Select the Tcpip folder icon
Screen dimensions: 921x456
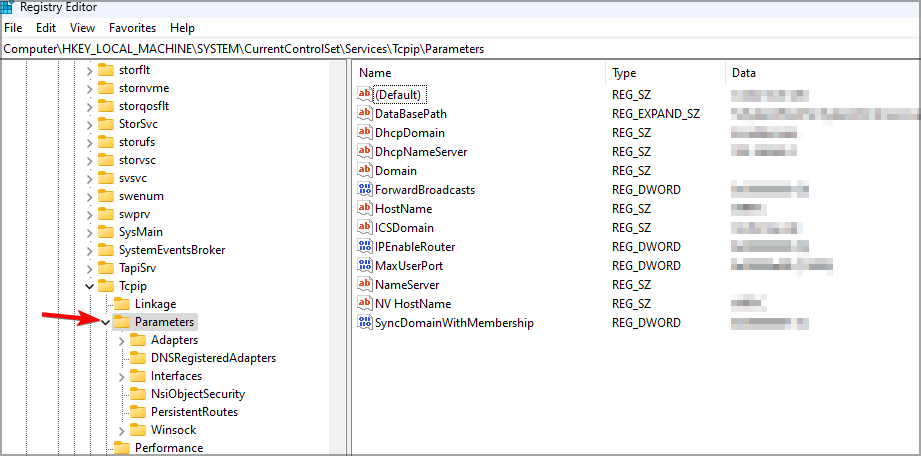106,286
